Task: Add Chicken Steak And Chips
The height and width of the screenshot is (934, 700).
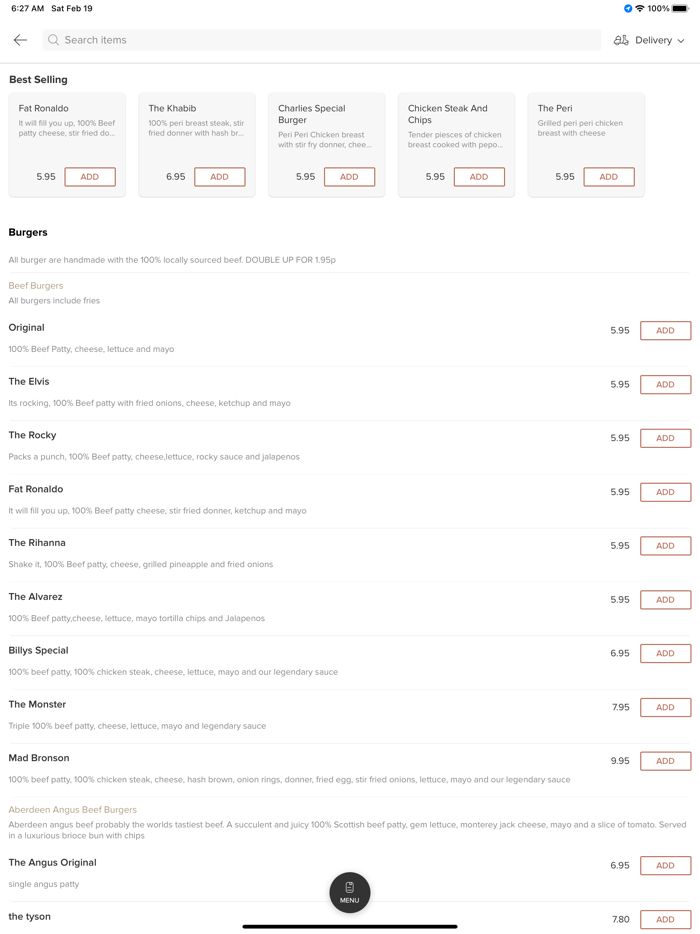Action: tap(479, 177)
